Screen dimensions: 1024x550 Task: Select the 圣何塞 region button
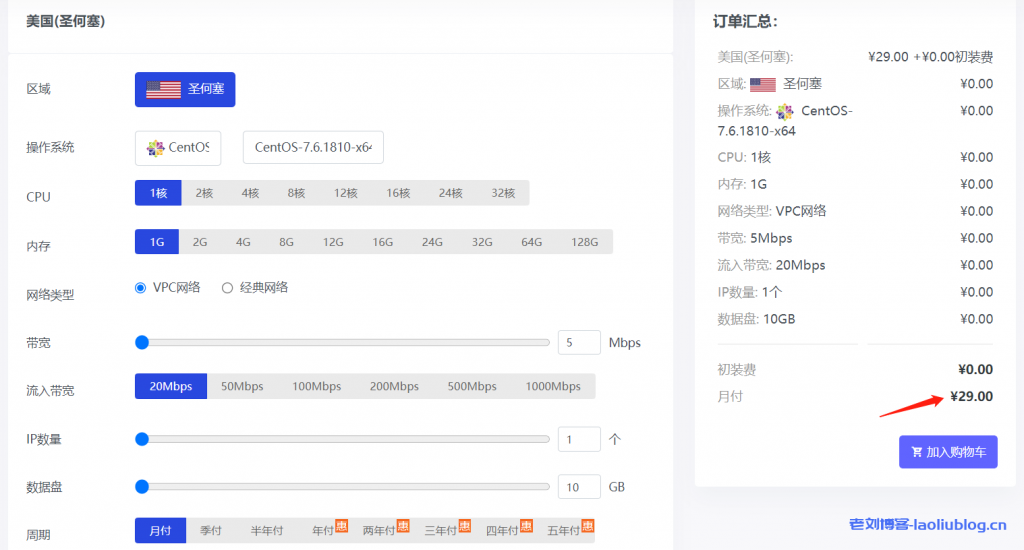pyautogui.click(x=185, y=89)
